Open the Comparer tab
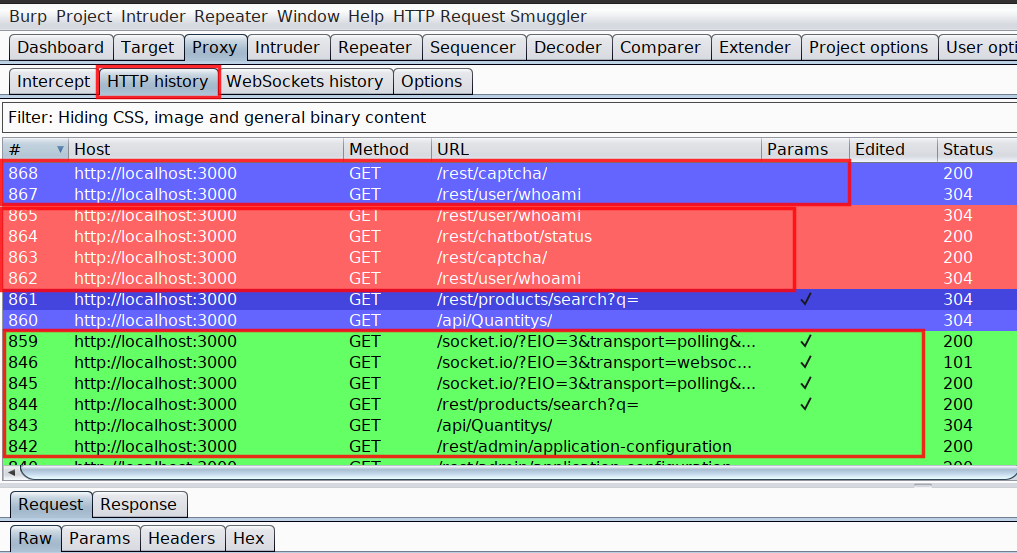 [660, 47]
